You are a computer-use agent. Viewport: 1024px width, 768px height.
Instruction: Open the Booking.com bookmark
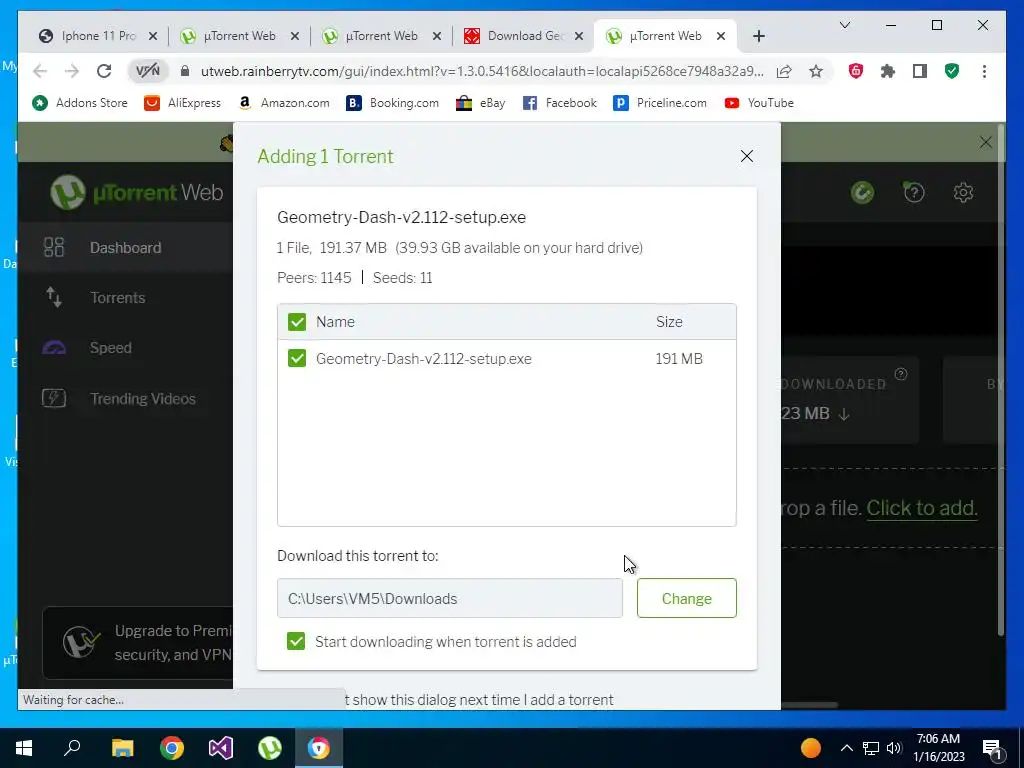[392, 103]
